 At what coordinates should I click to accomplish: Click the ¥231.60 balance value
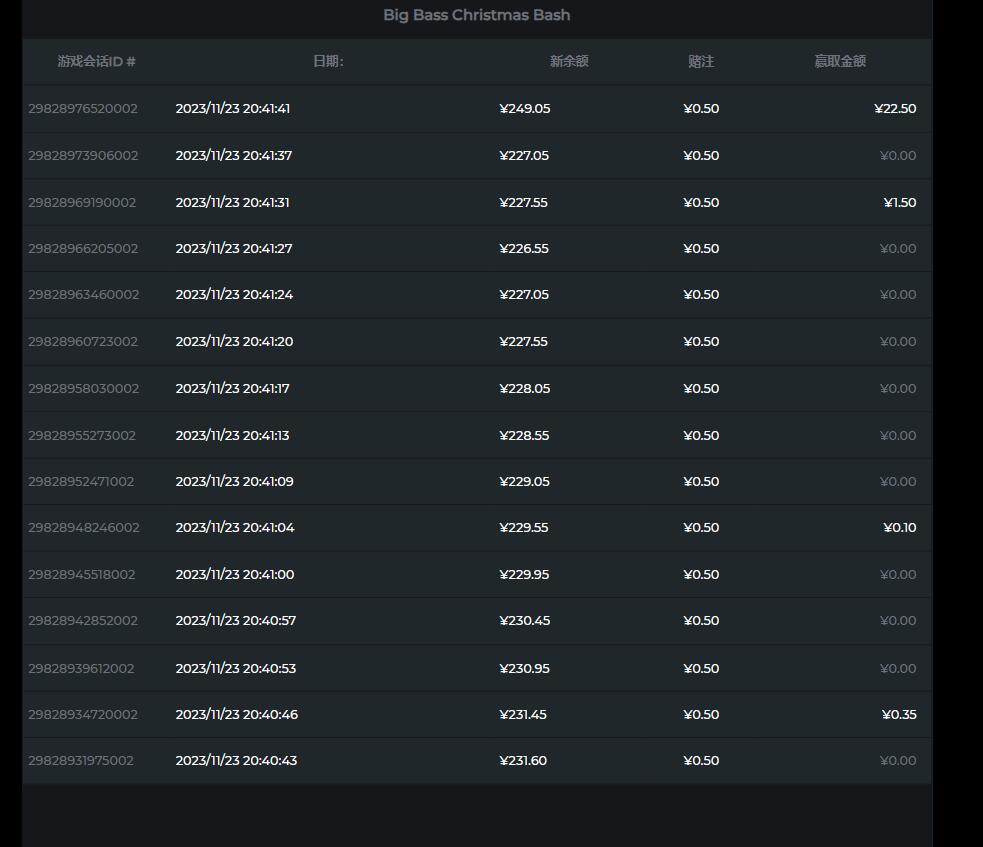pyautogui.click(x=523, y=761)
